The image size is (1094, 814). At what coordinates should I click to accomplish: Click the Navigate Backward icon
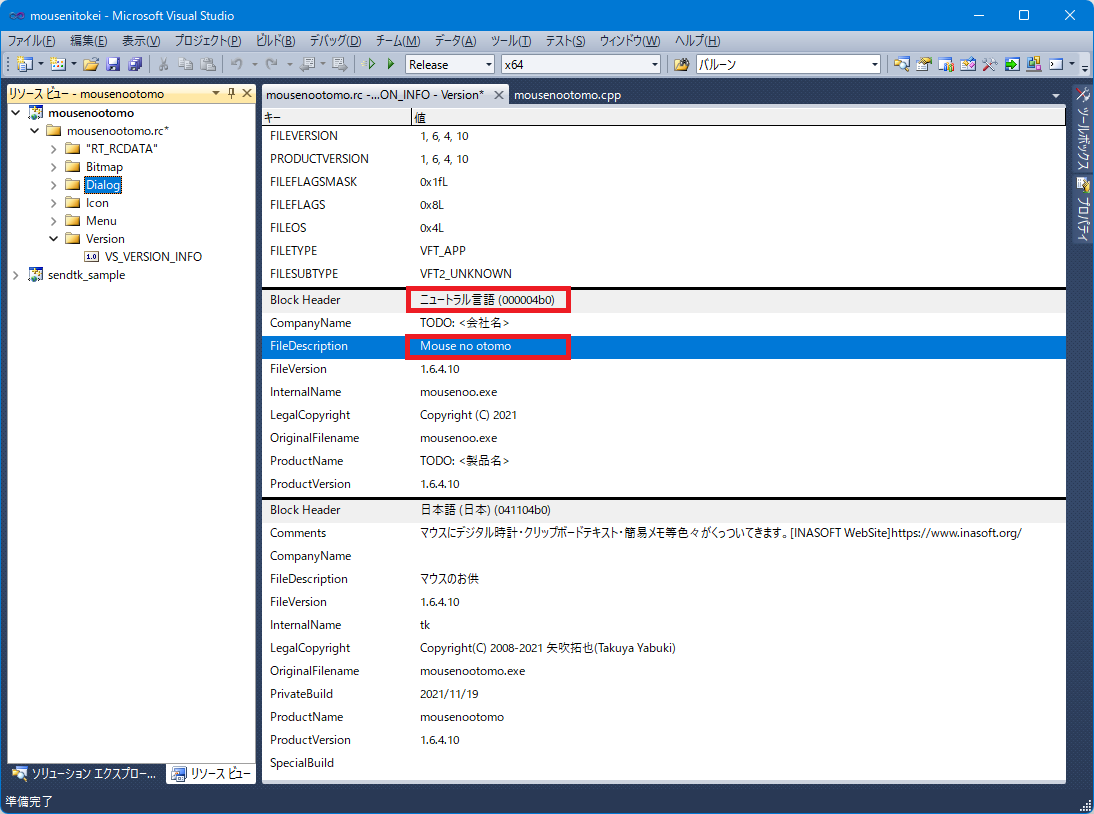pos(307,64)
